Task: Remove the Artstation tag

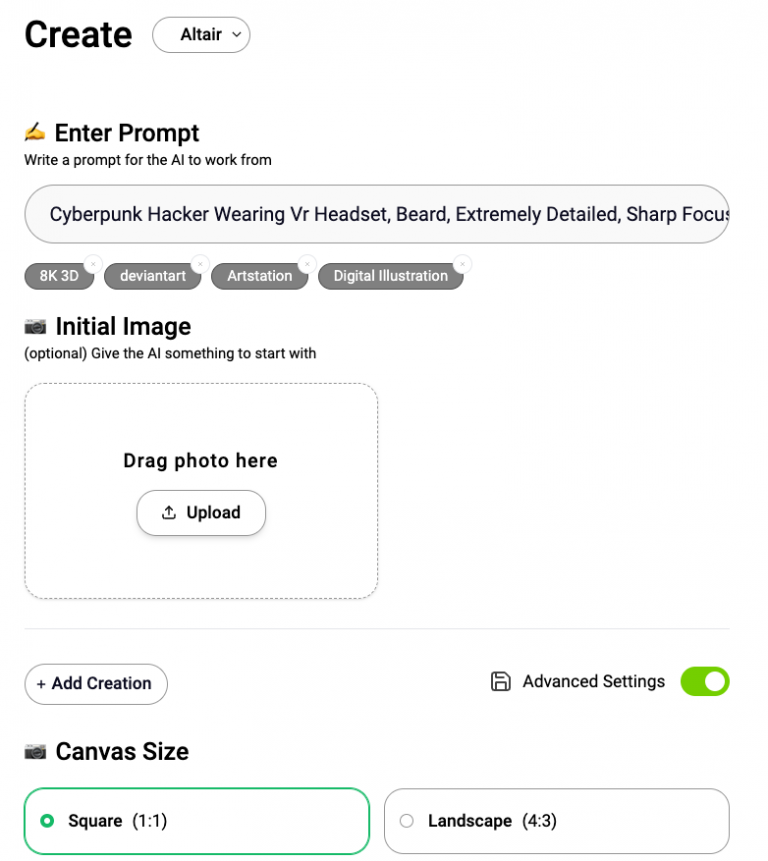Action: [x=307, y=264]
